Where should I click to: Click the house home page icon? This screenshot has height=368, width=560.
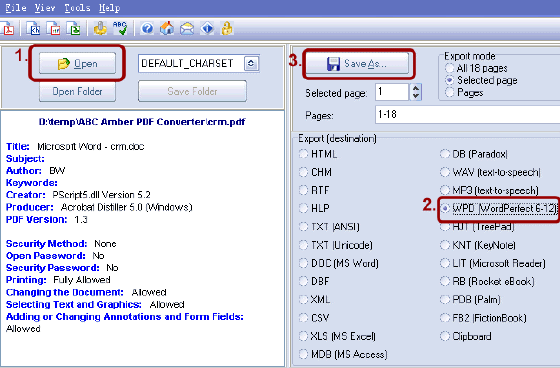167,28
